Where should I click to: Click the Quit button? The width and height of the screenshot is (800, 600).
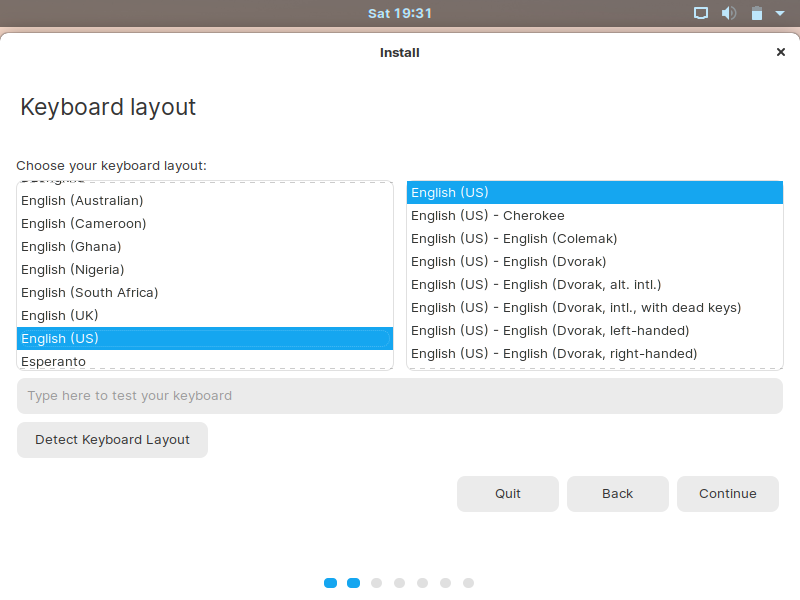click(508, 494)
